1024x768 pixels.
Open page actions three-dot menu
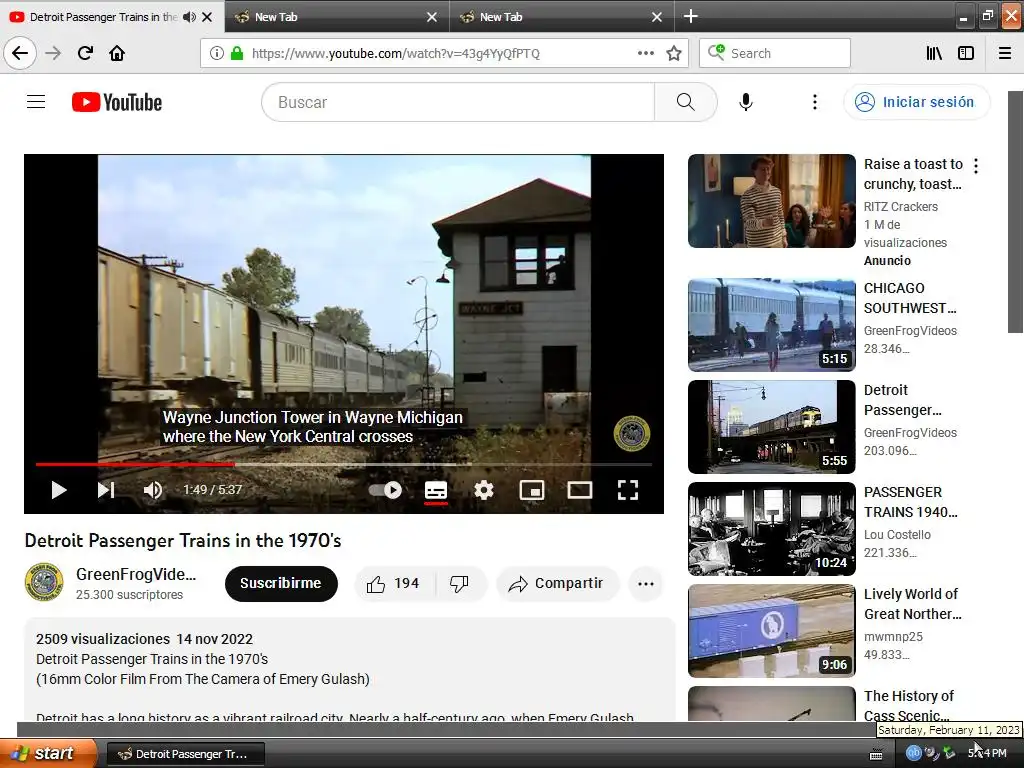point(646,54)
